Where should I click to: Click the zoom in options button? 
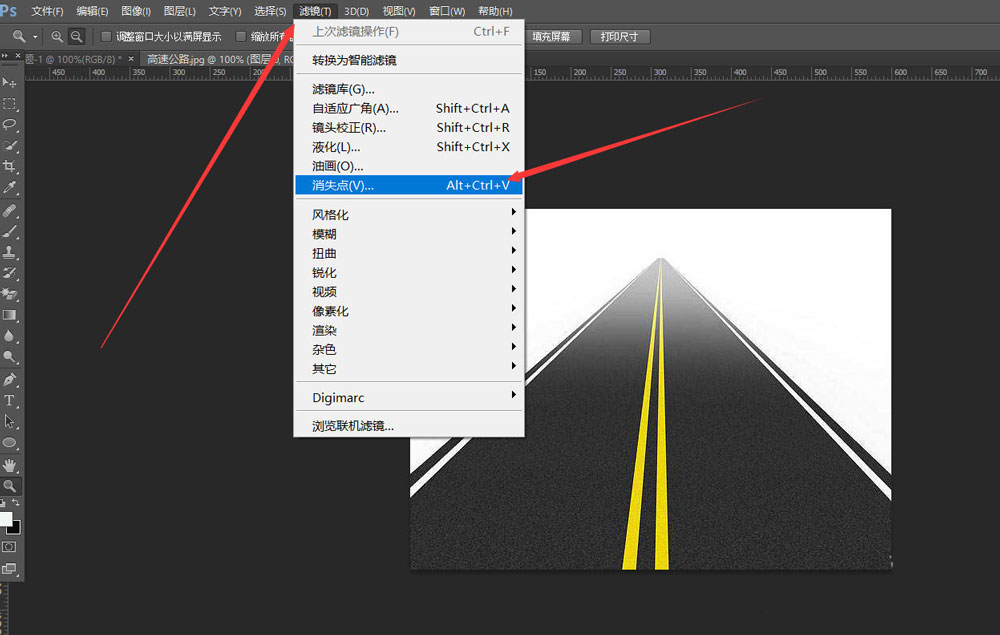point(57,37)
